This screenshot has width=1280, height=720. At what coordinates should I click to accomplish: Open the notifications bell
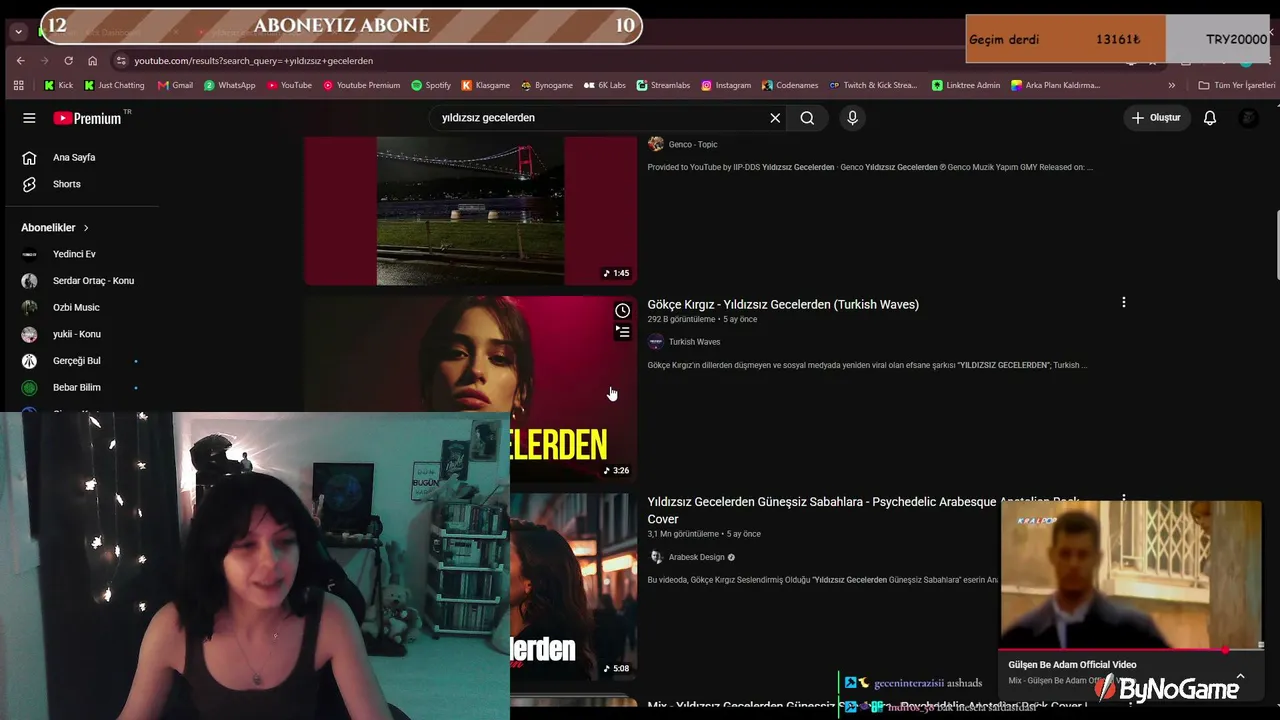click(1210, 118)
